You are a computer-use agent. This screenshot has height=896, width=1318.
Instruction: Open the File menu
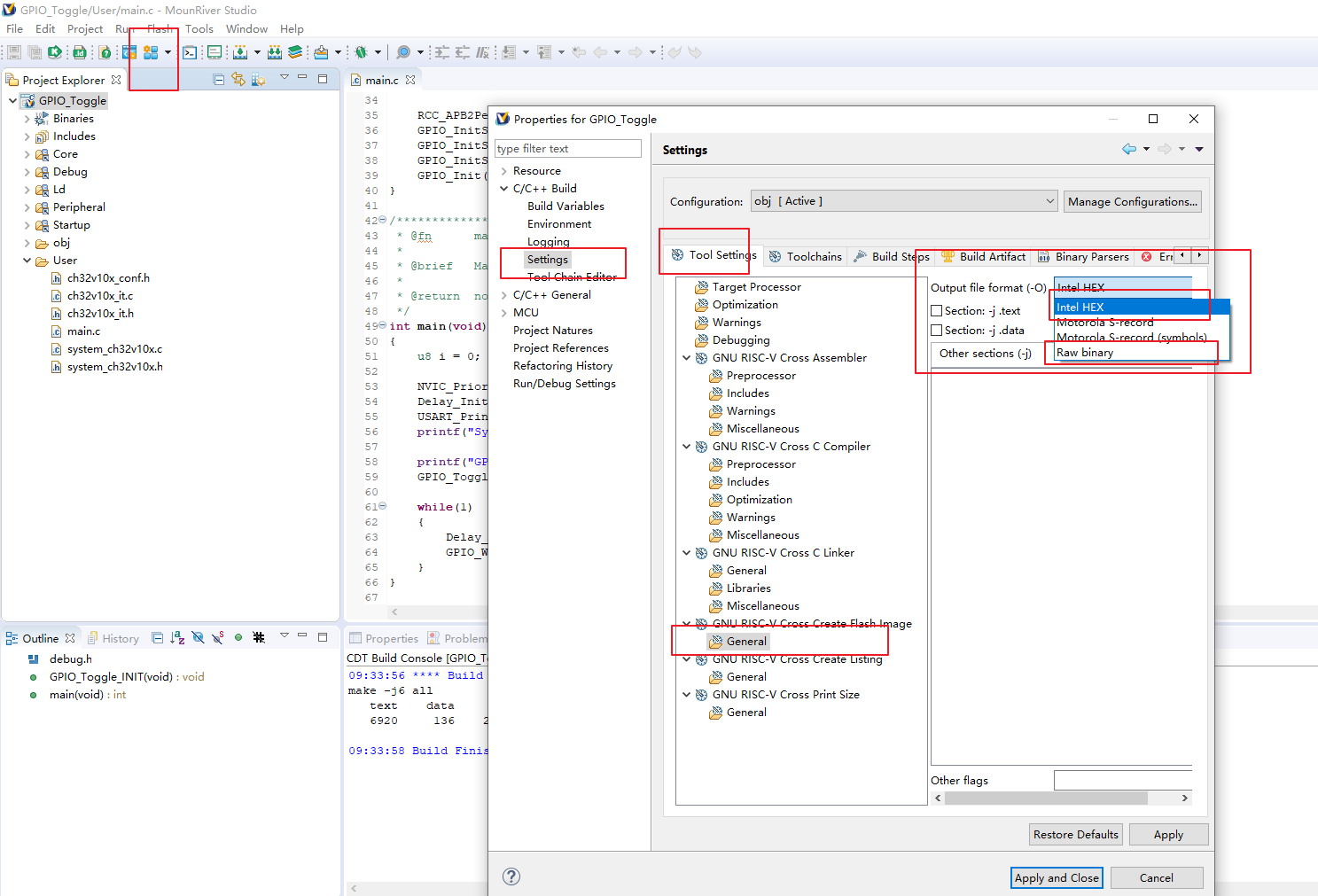click(14, 29)
